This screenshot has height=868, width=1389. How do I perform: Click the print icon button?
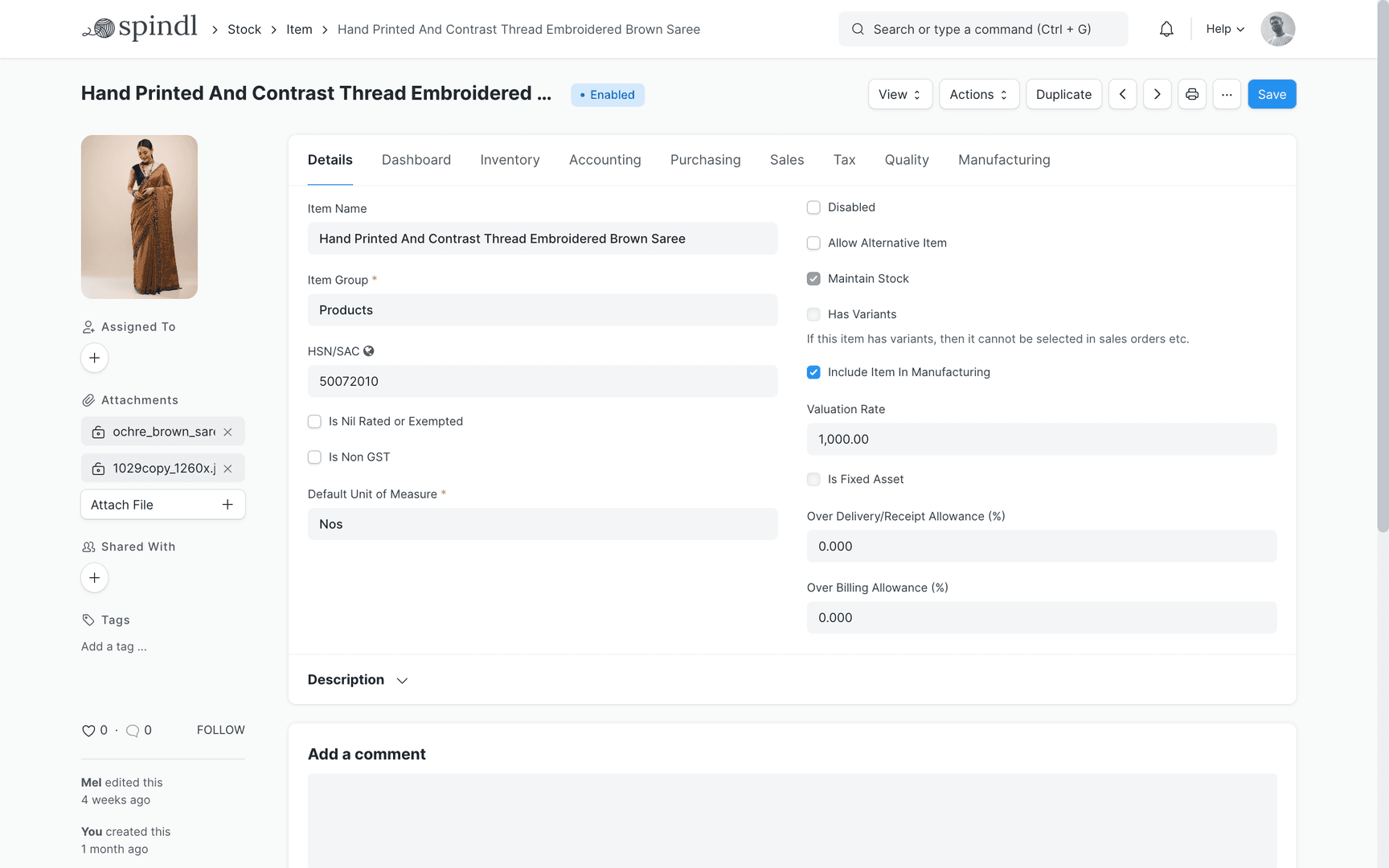(x=1192, y=94)
